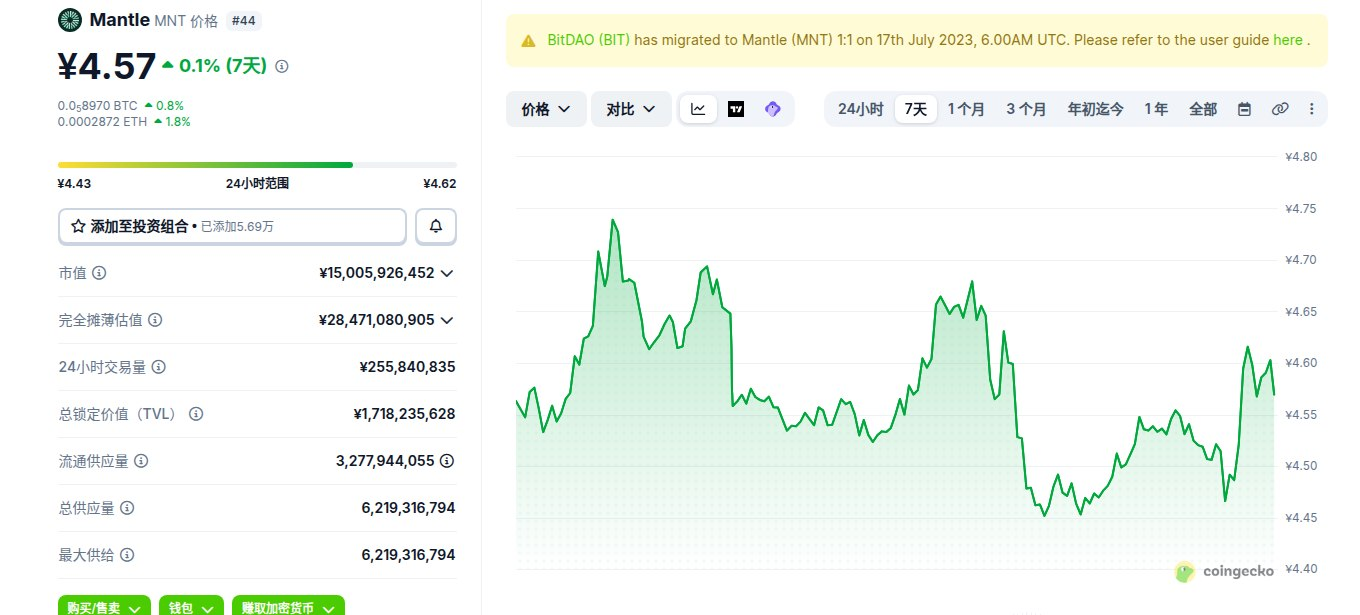Click the warning triangle icon in banner

(528, 41)
